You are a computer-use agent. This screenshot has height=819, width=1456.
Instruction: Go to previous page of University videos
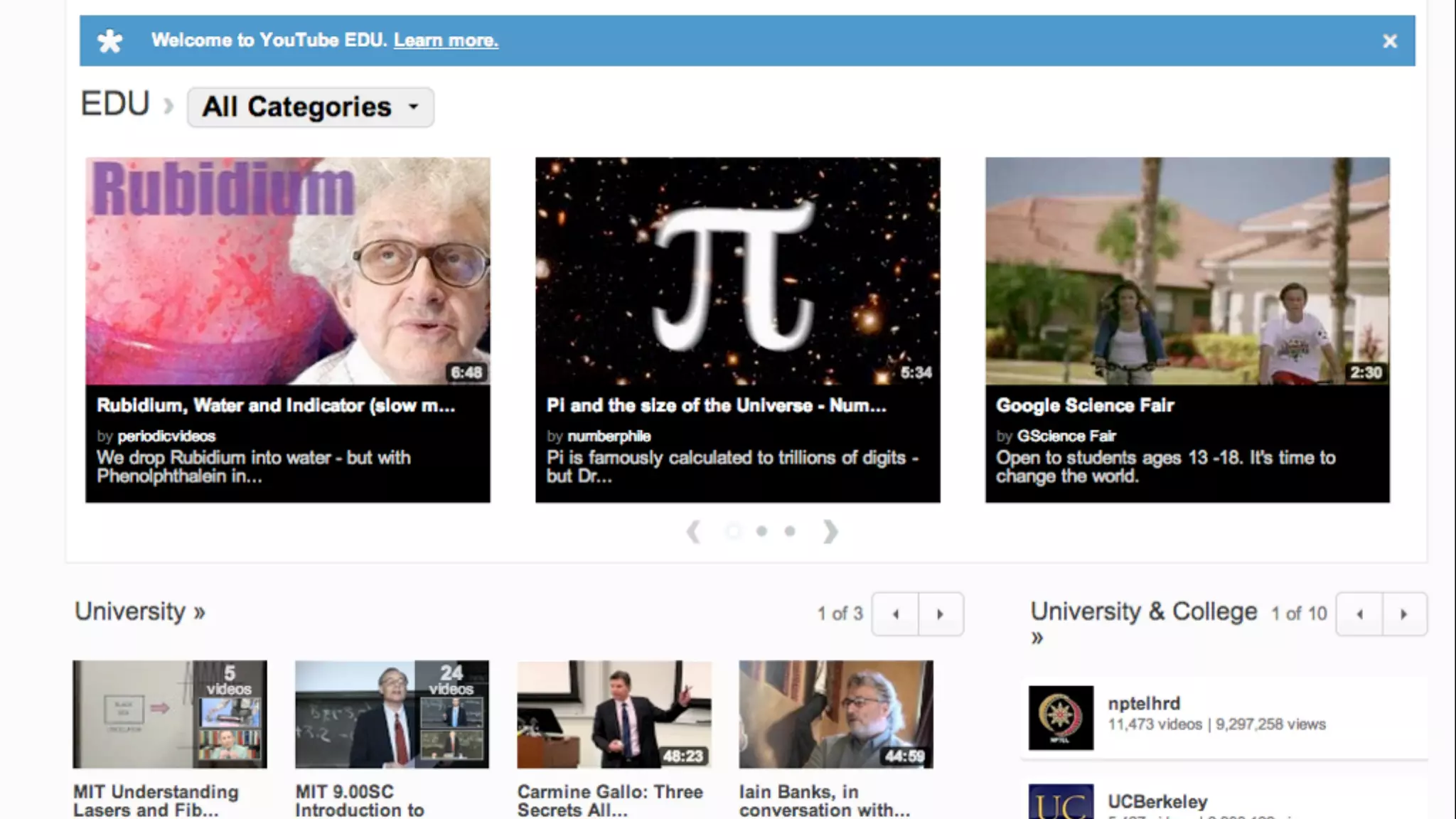[895, 614]
